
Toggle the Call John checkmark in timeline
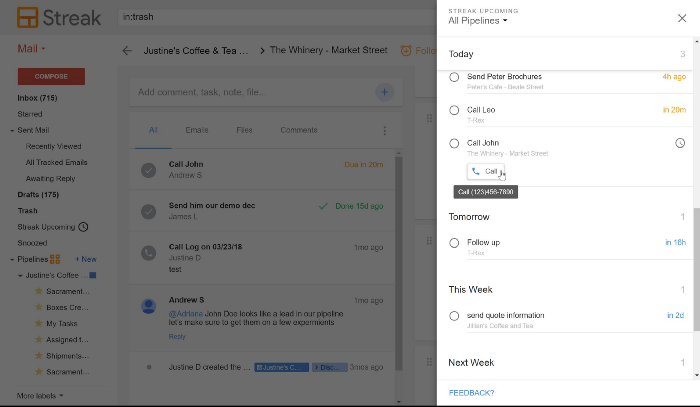coord(149,170)
